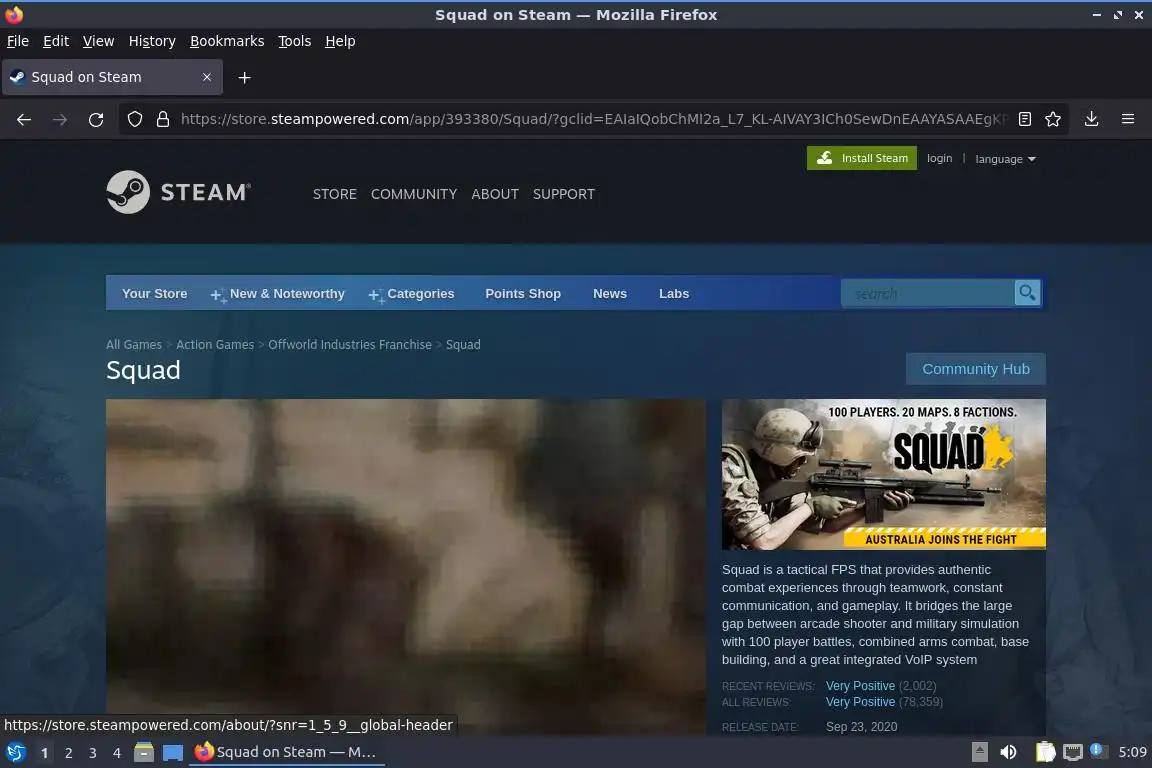Open the Tools menu
Image resolution: width=1152 pixels, height=768 pixels.
click(295, 41)
